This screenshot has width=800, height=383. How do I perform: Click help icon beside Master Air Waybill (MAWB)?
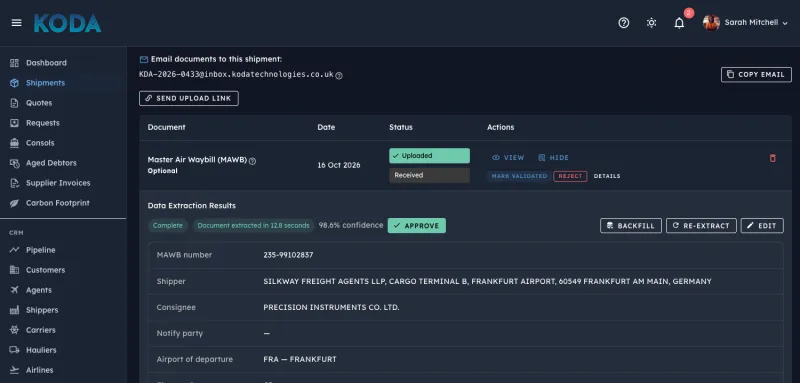click(252, 161)
